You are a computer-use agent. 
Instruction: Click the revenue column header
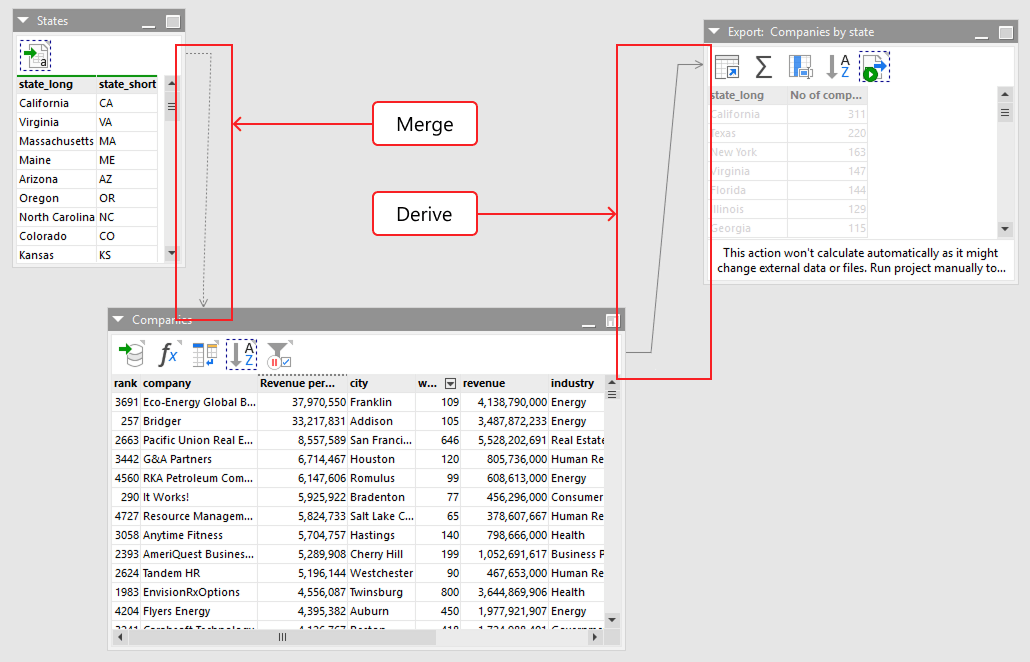[504, 383]
